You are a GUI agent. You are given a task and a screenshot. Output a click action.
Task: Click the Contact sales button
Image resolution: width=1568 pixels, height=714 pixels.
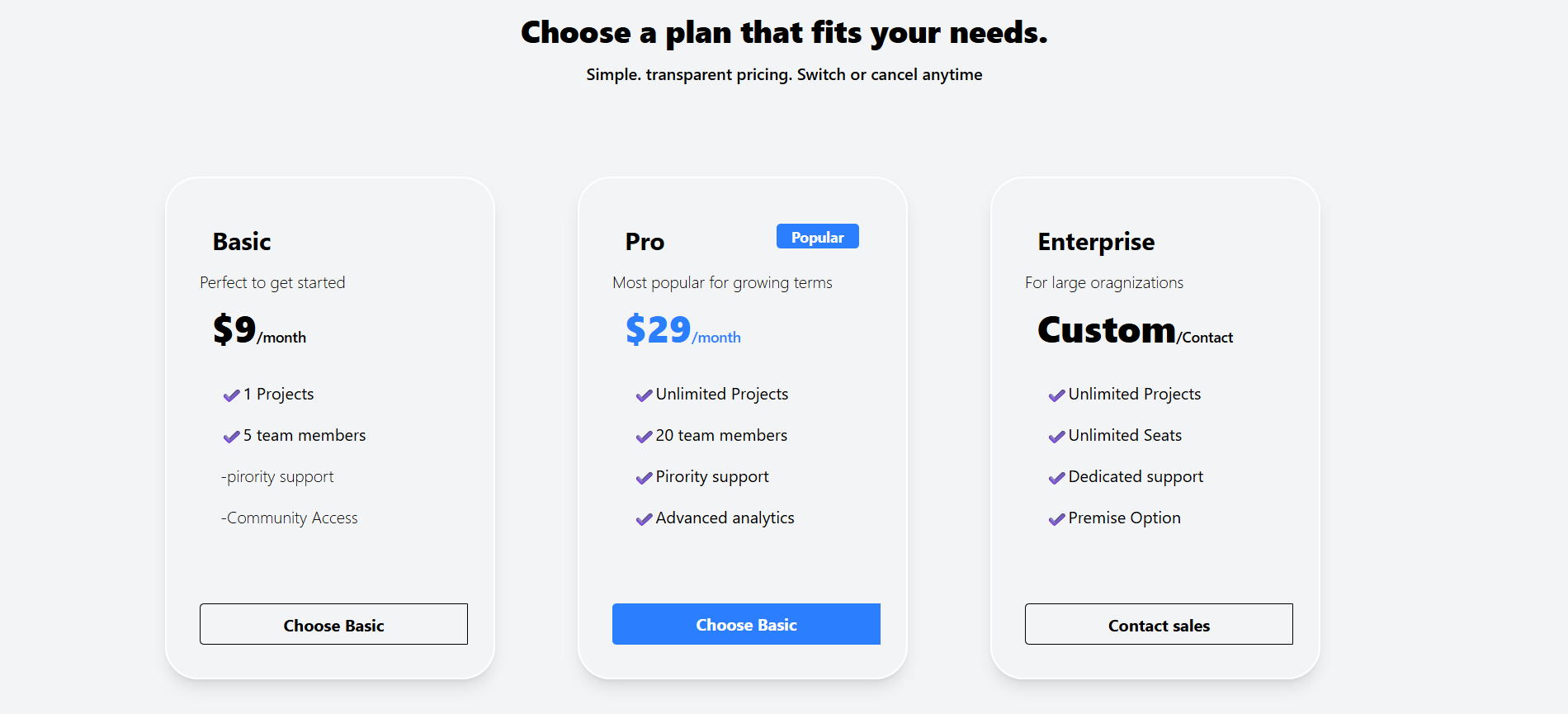coord(1159,625)
